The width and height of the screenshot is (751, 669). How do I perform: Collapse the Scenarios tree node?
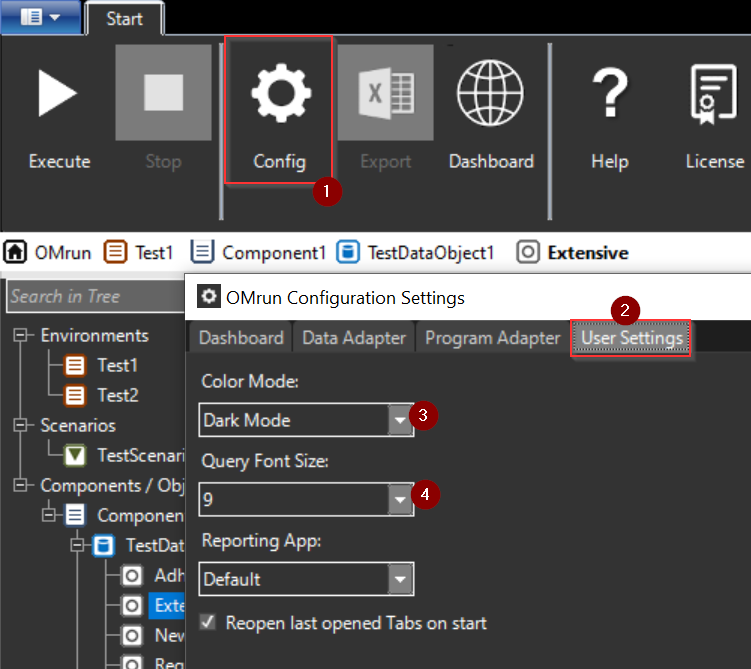point(20,425)
